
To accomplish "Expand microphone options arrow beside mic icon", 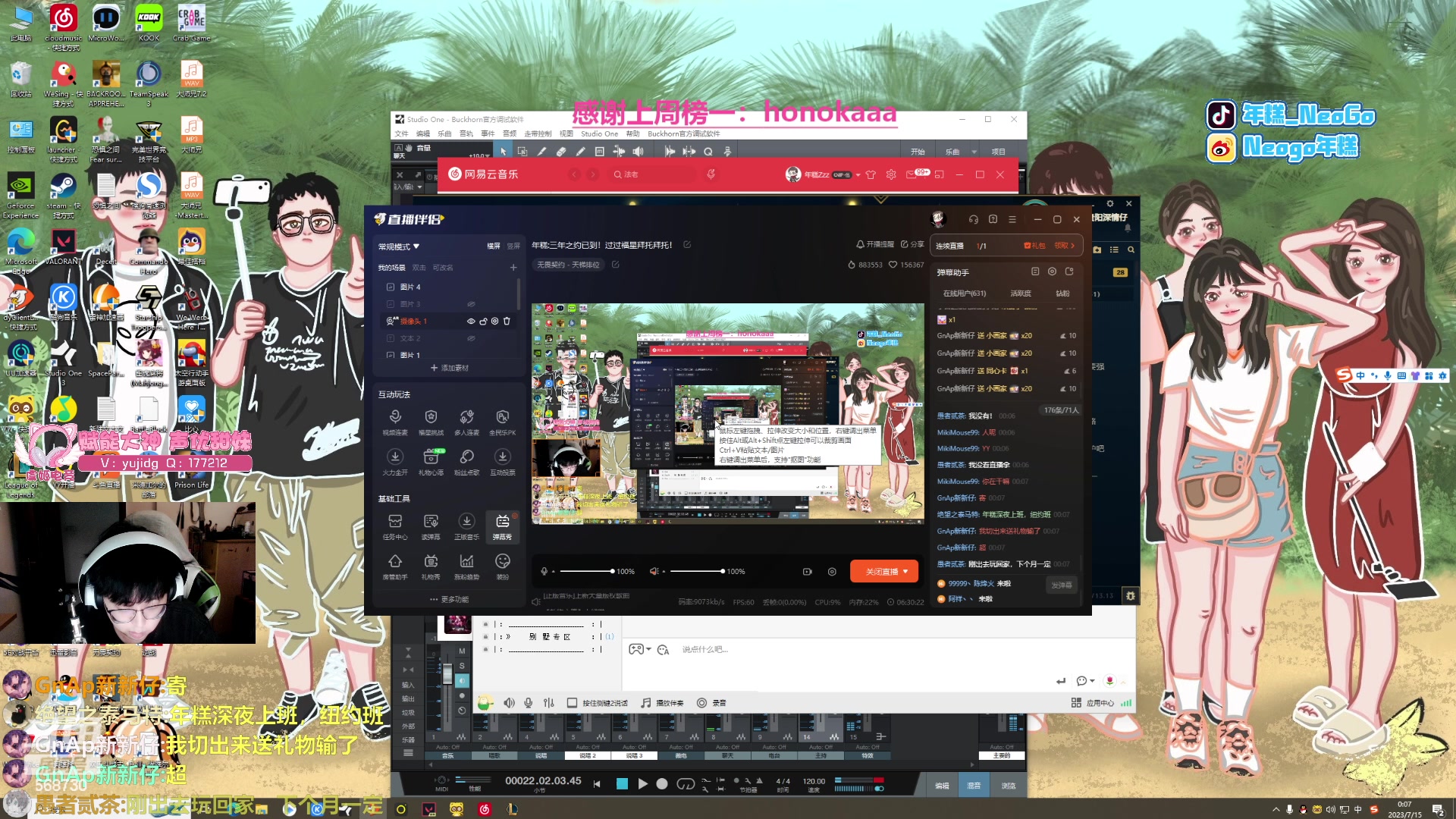I will (553, 572).
